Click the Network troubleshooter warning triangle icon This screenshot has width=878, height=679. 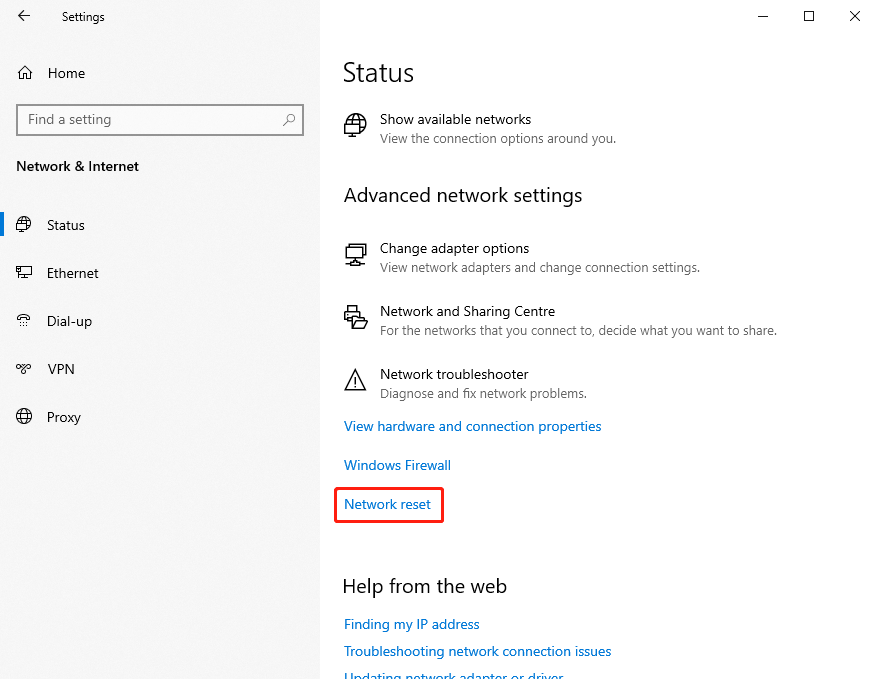pyautogui.click(x=355, y=380)
